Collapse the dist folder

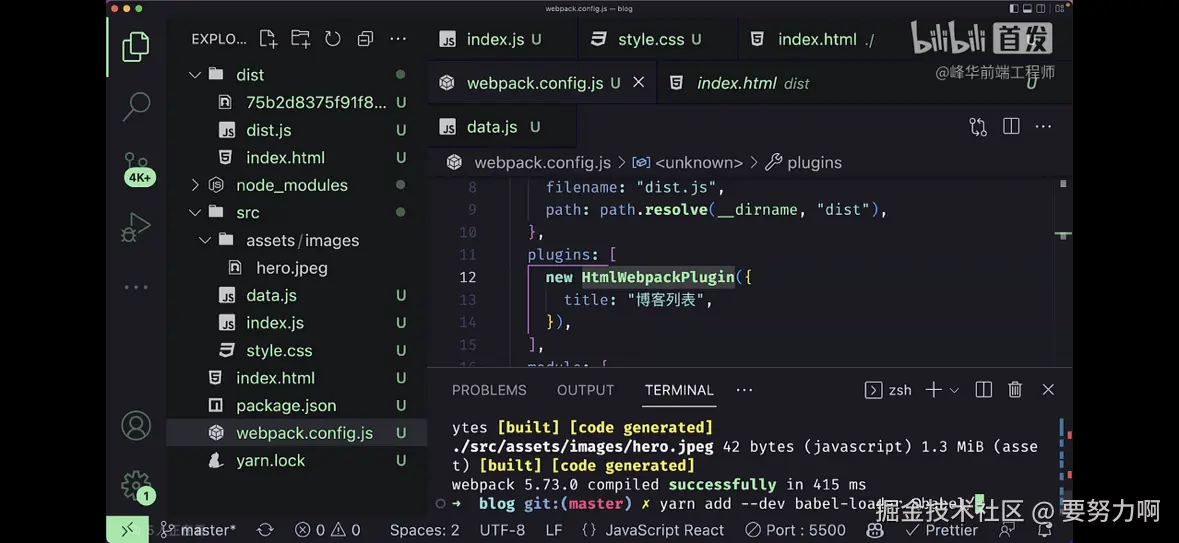click(195, 75)
